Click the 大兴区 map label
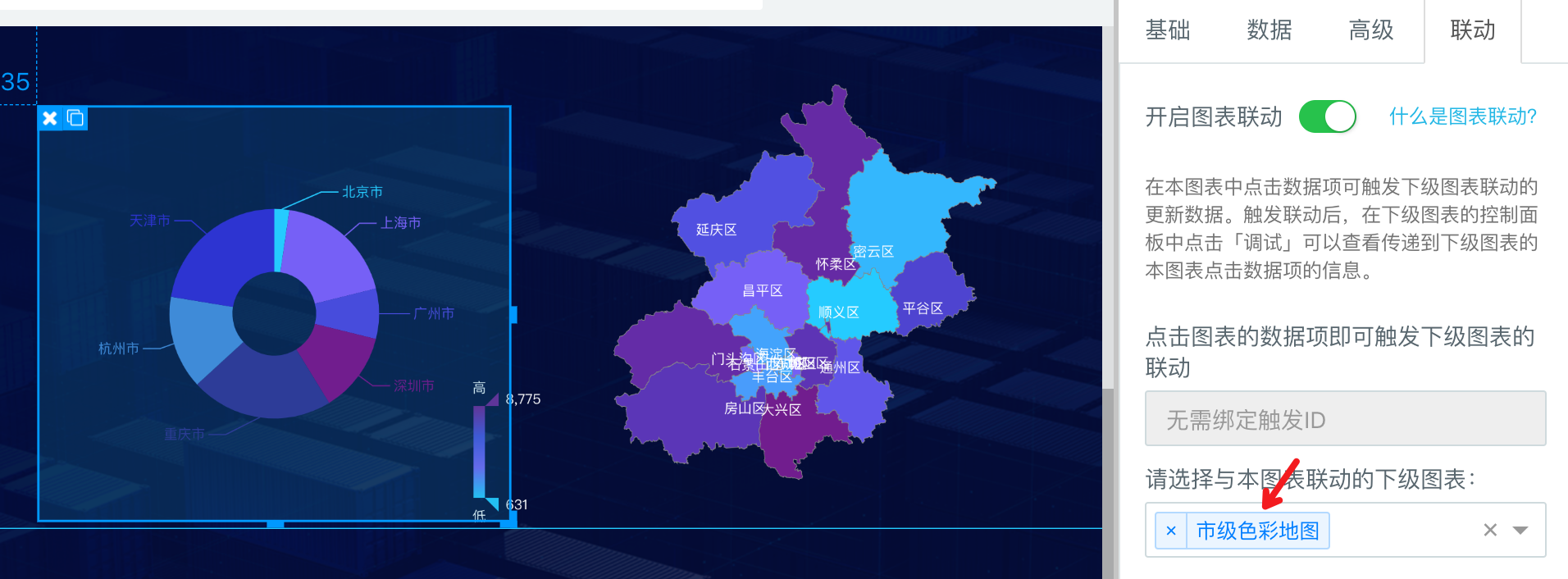 [x=782, y=409]
